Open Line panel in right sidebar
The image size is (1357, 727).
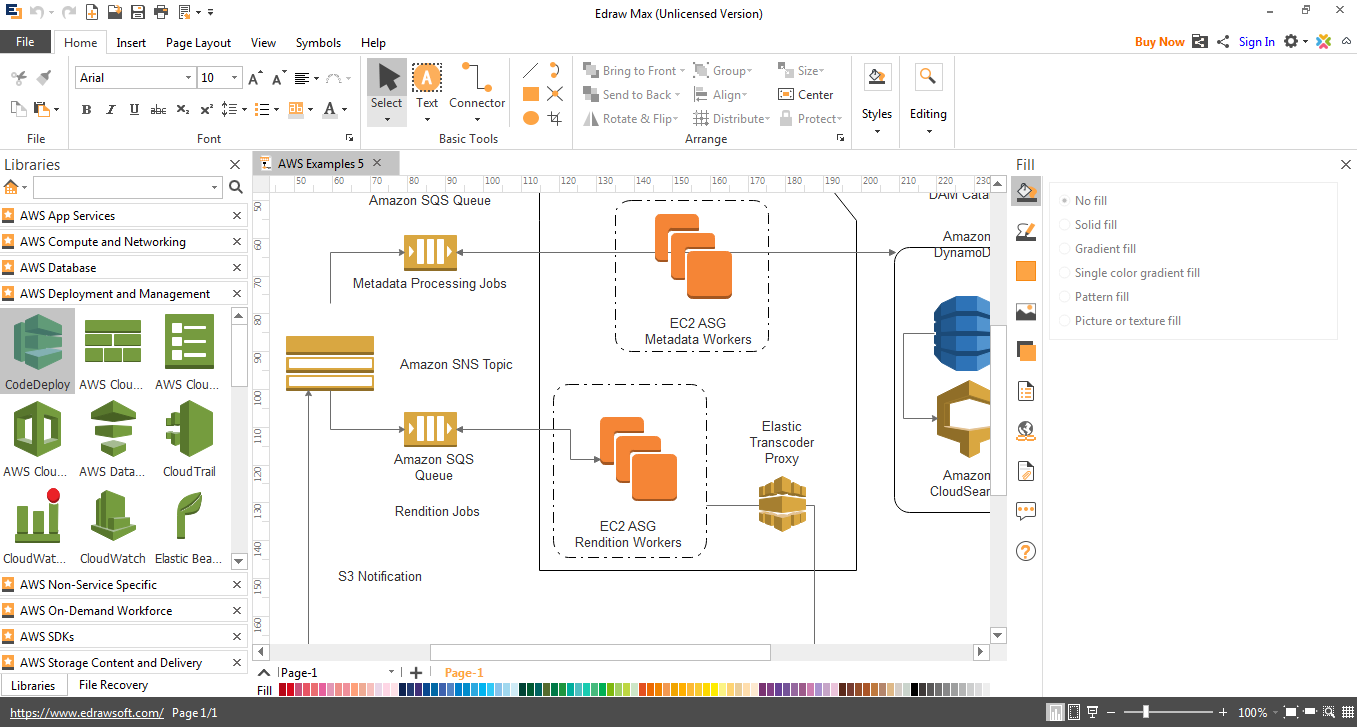click(x=1025, y=231)
